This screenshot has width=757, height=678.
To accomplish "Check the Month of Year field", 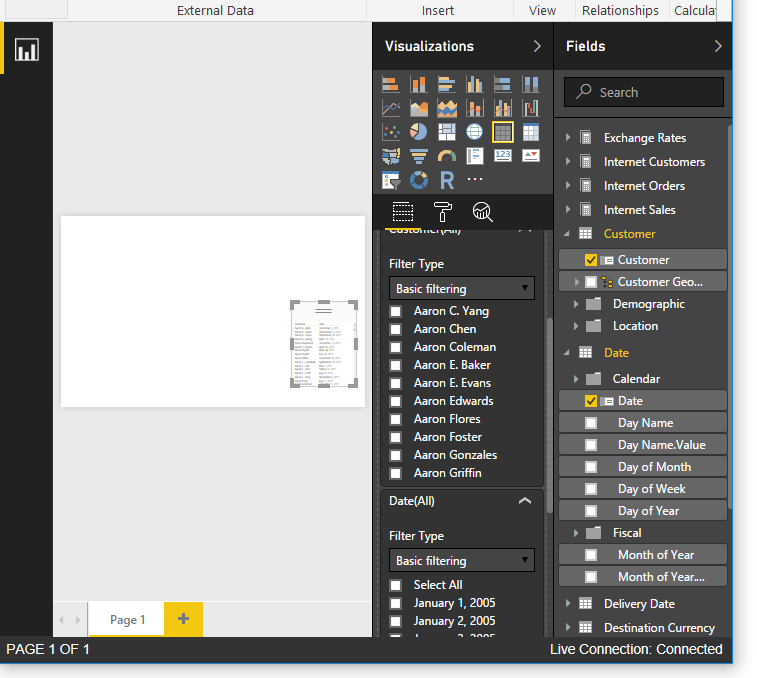I will coord(591,555).
